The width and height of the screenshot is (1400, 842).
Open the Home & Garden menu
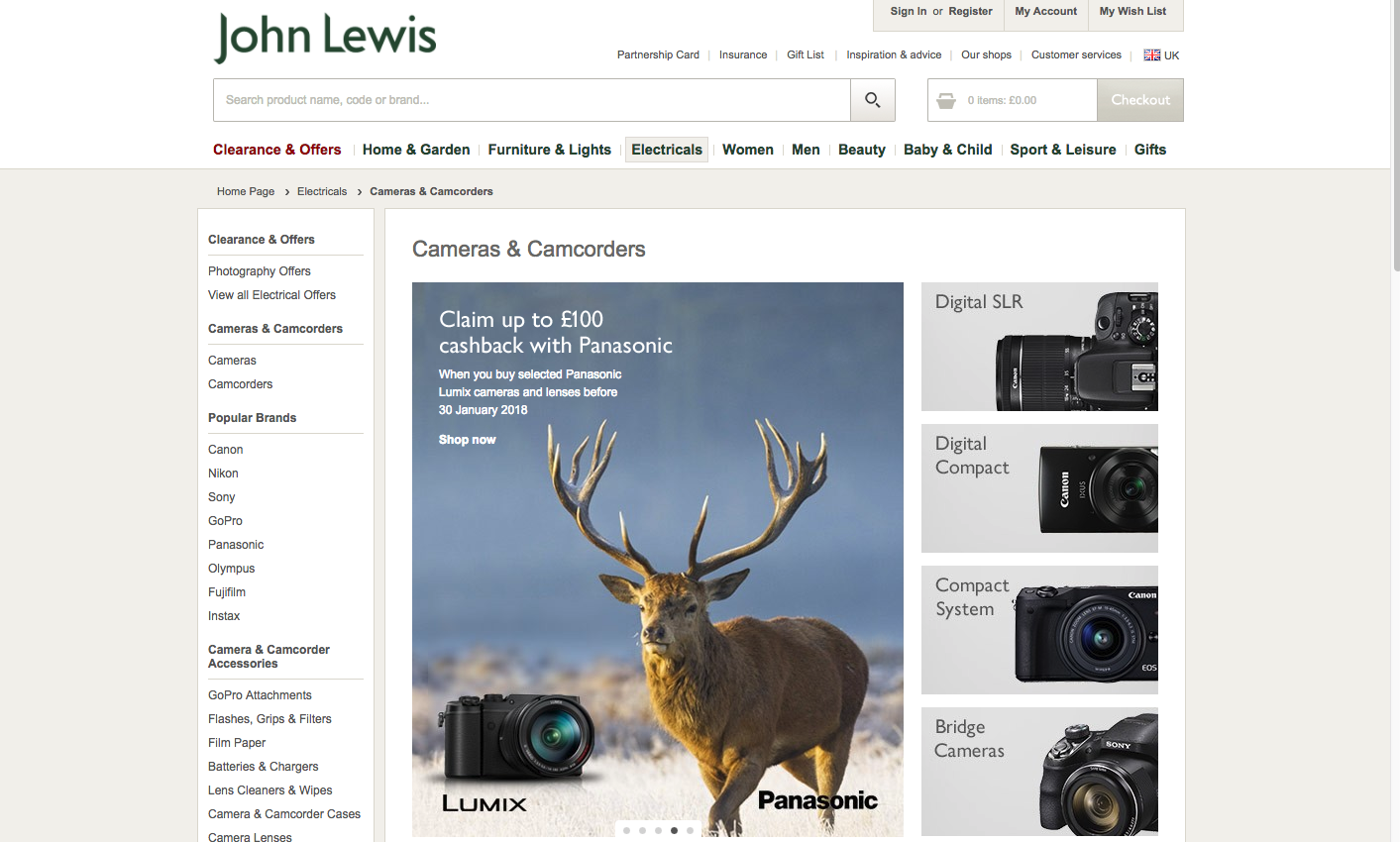[416, 150]
